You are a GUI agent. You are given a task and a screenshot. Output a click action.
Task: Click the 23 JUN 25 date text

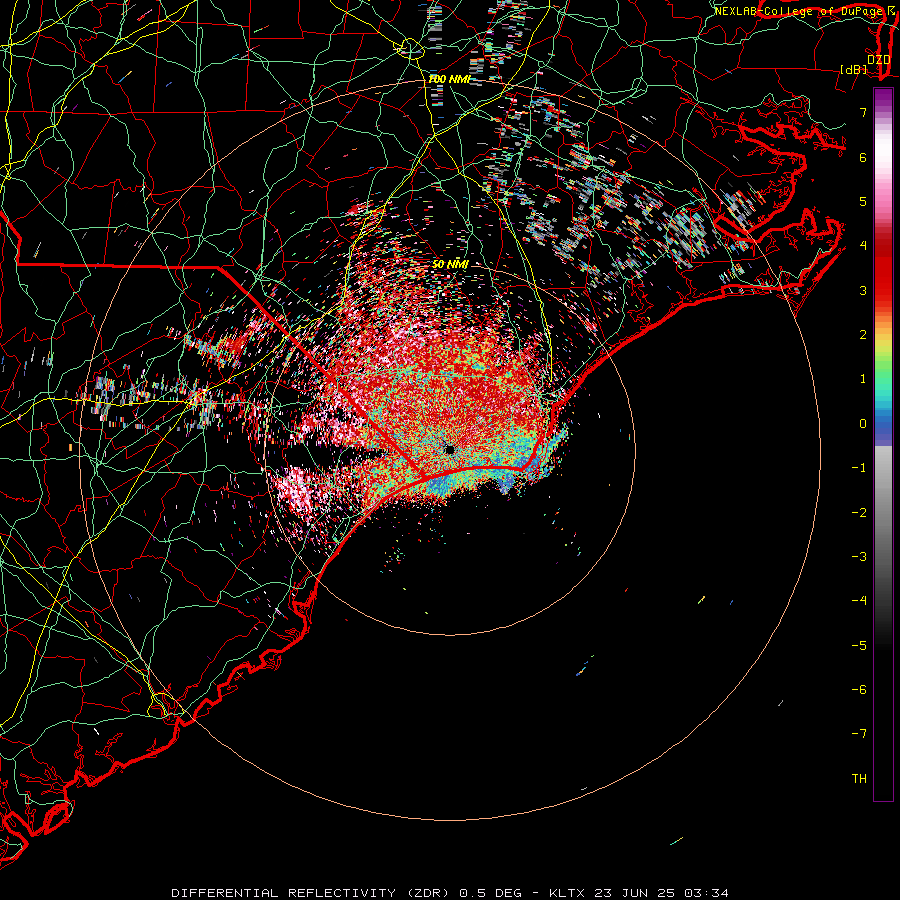pyautogui.click(x=633, y=893)
